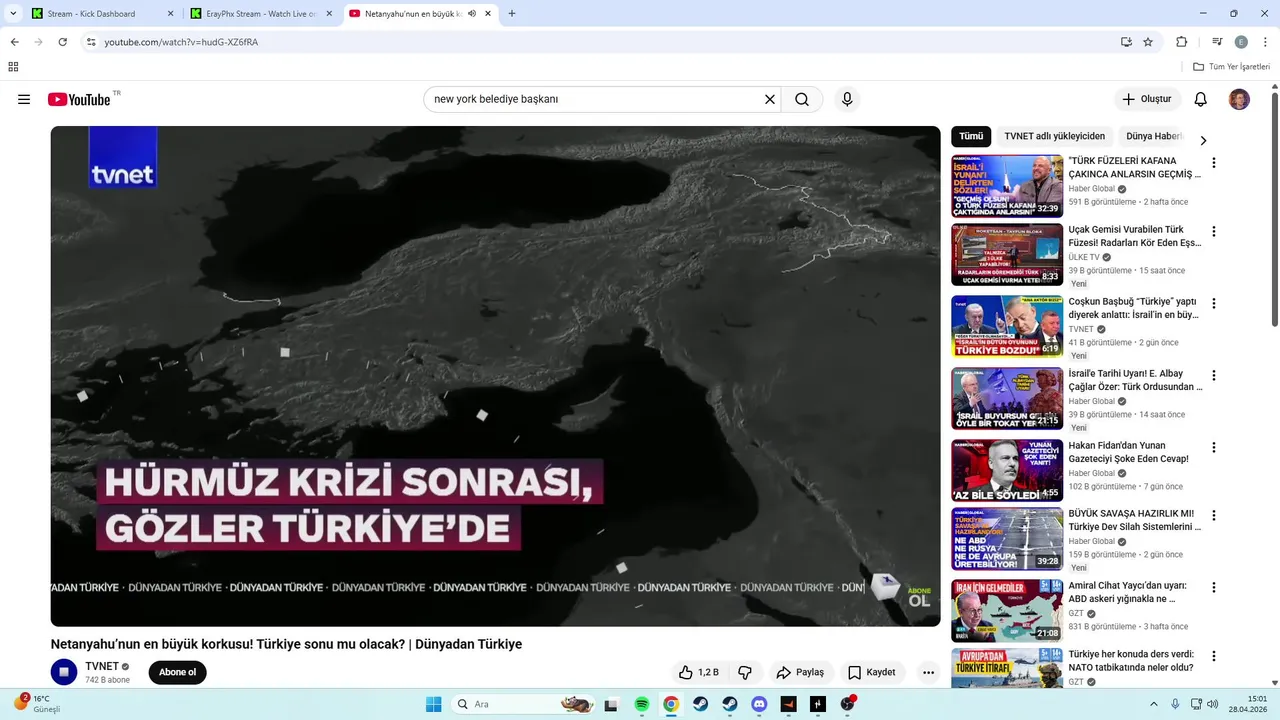The image size is (1280, 720).
Task: Click the "Abone ol" subscribe button
Action: (x=178, y=672)
